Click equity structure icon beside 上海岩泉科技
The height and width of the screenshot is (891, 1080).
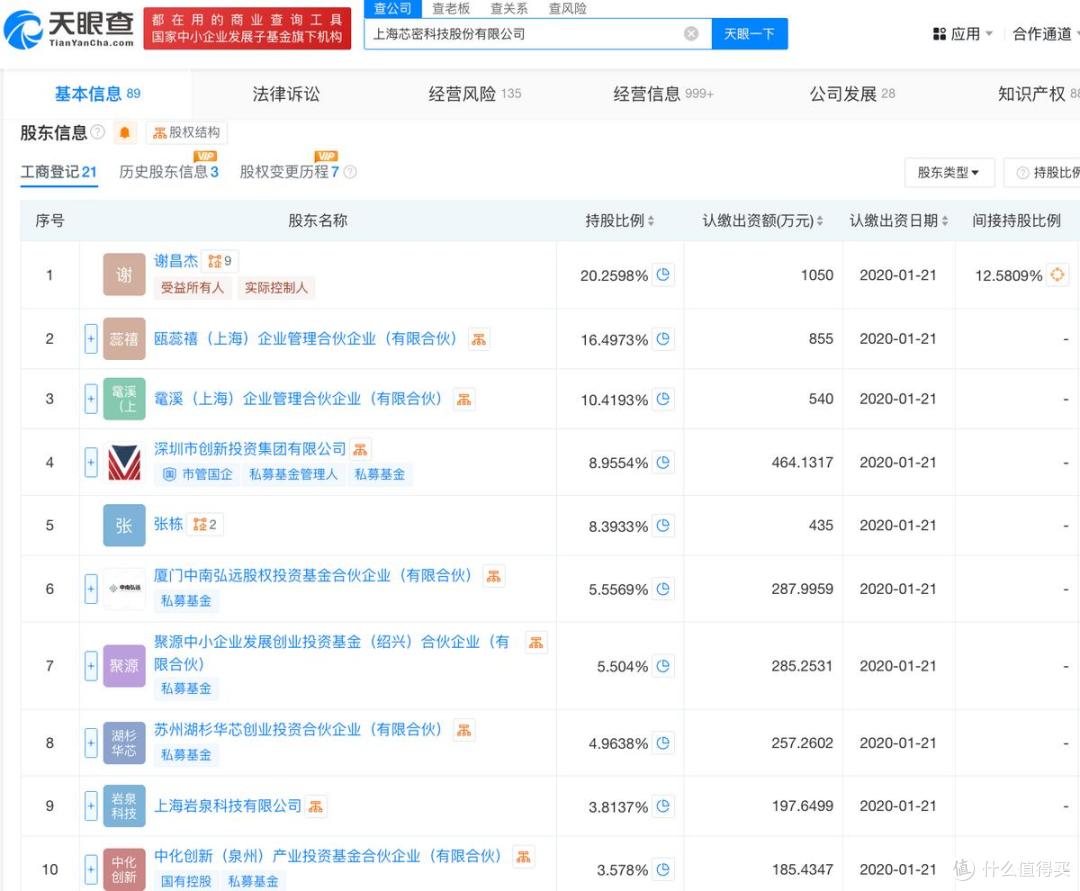[316, 806]
